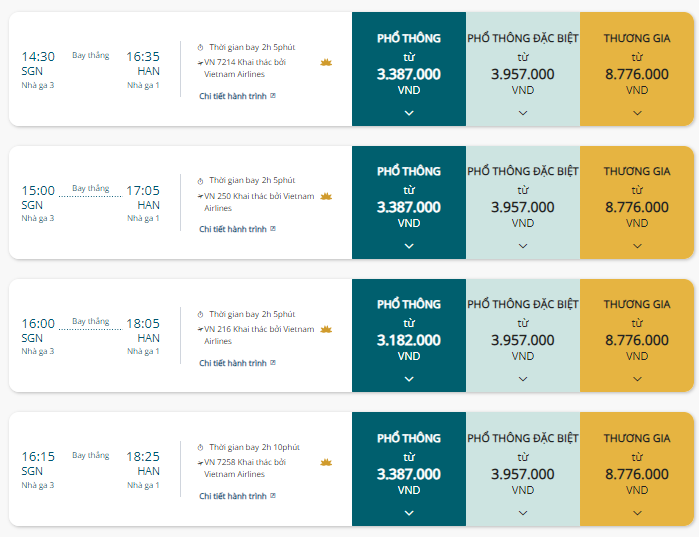Click the golden lotus icon for flight VN 7258
The width and height of the screenshot is (699, 537).
point(326,462)
